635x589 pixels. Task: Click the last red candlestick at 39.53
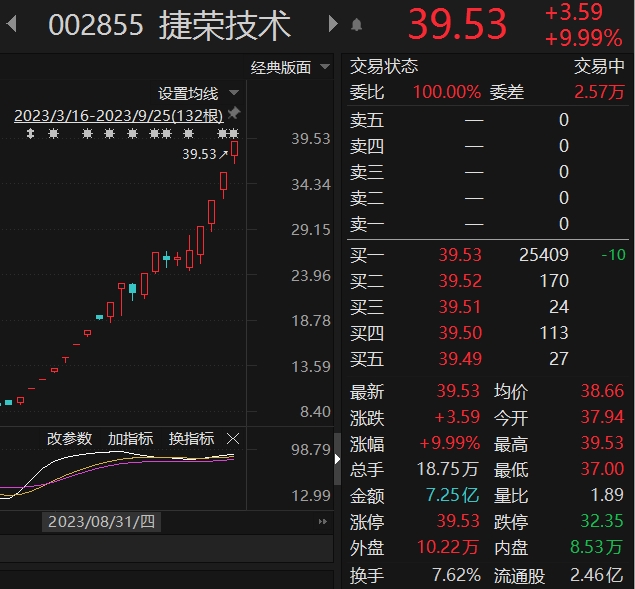click(x=235, y=150)
